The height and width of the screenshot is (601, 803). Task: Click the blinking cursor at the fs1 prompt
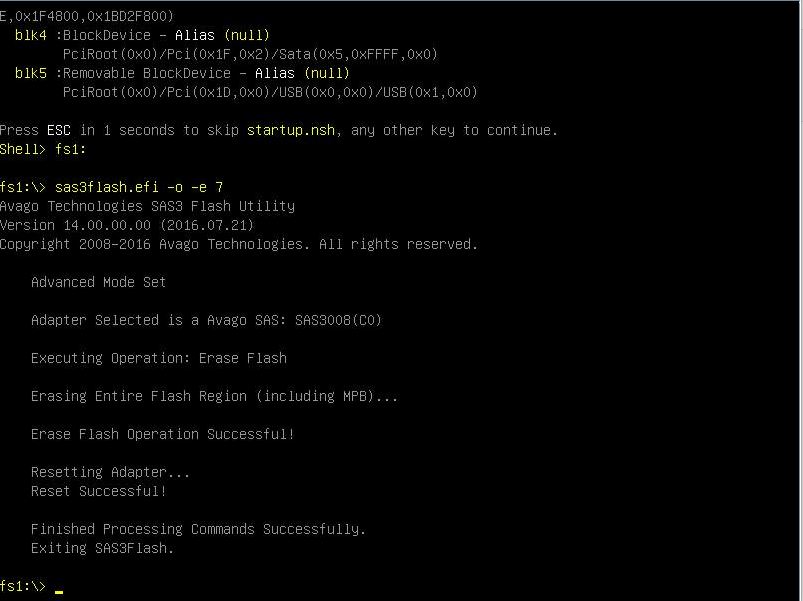[x=60, y=590]
